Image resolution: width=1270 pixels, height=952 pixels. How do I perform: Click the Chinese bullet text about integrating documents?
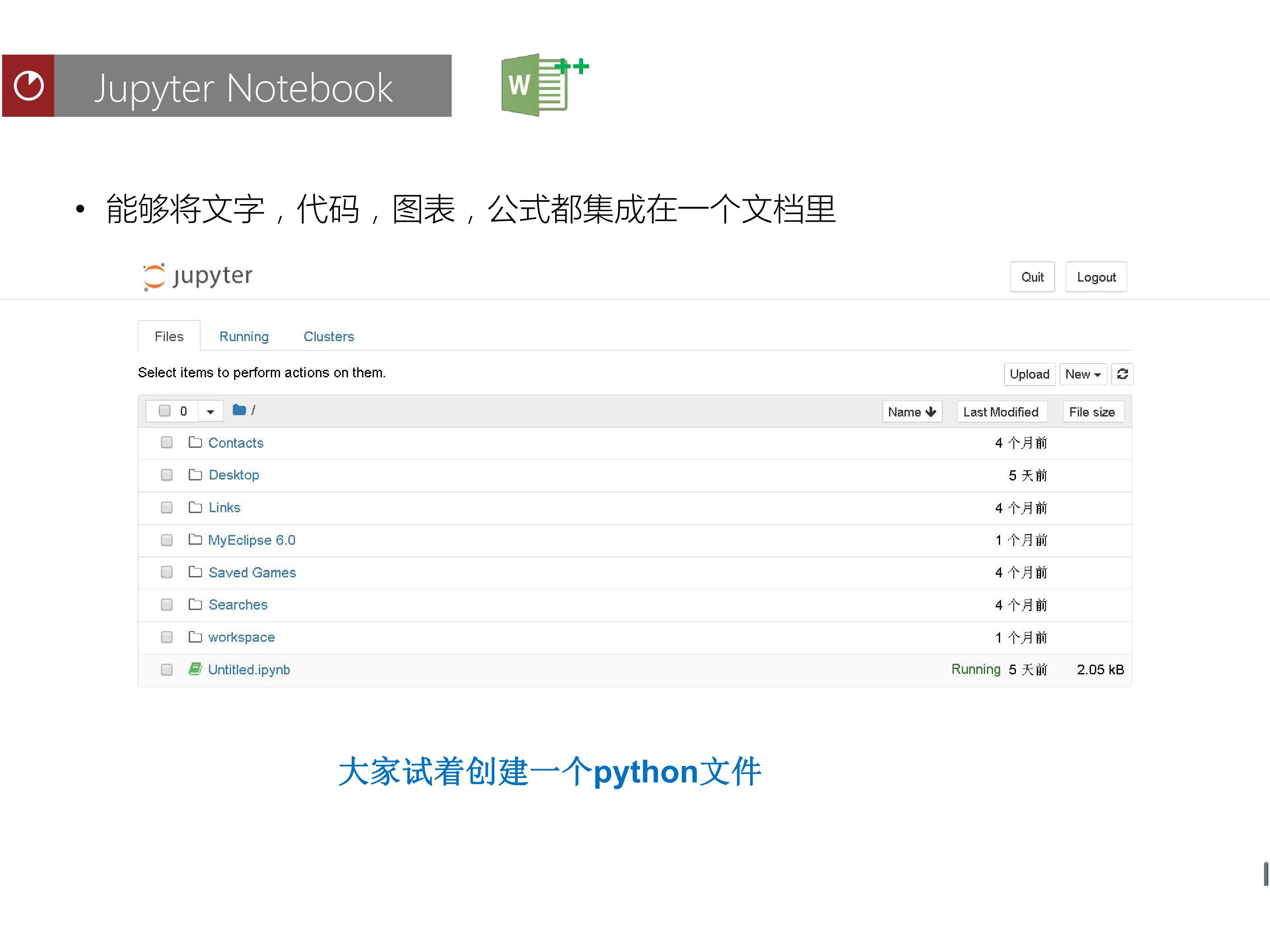(470, 209)
